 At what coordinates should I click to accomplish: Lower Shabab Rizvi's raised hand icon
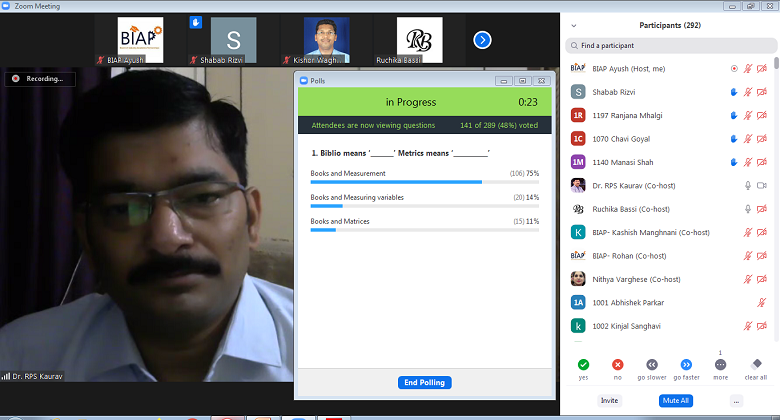click(x=733, y=92)
